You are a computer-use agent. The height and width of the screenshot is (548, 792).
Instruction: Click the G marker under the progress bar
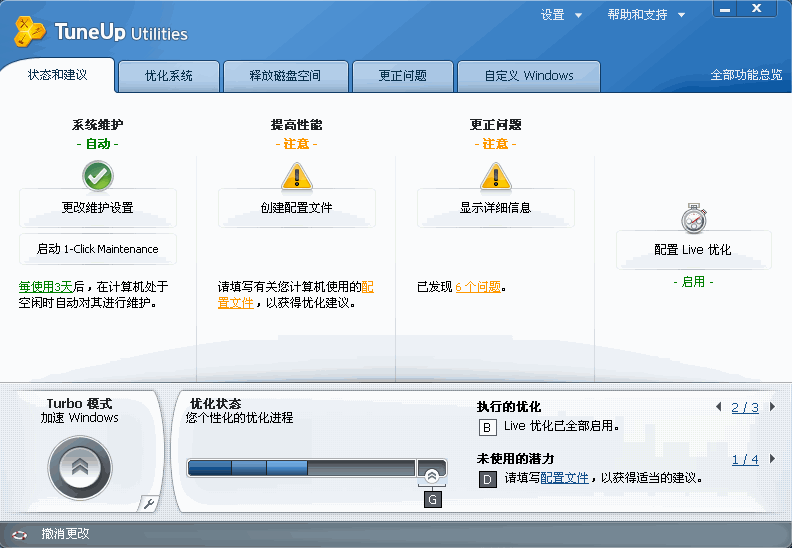432,500
